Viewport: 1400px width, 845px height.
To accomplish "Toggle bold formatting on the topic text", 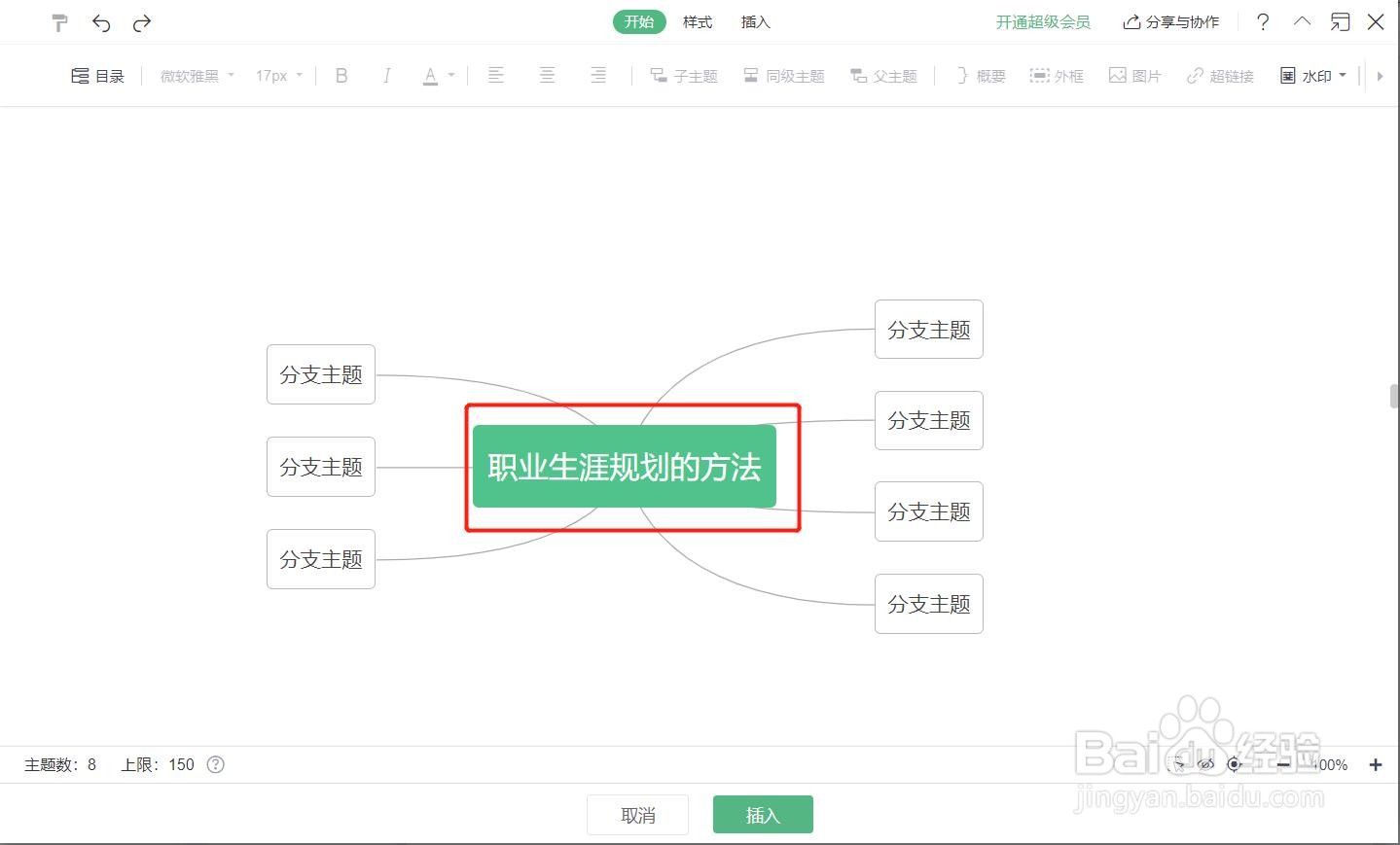I will (x=341, y=75).
